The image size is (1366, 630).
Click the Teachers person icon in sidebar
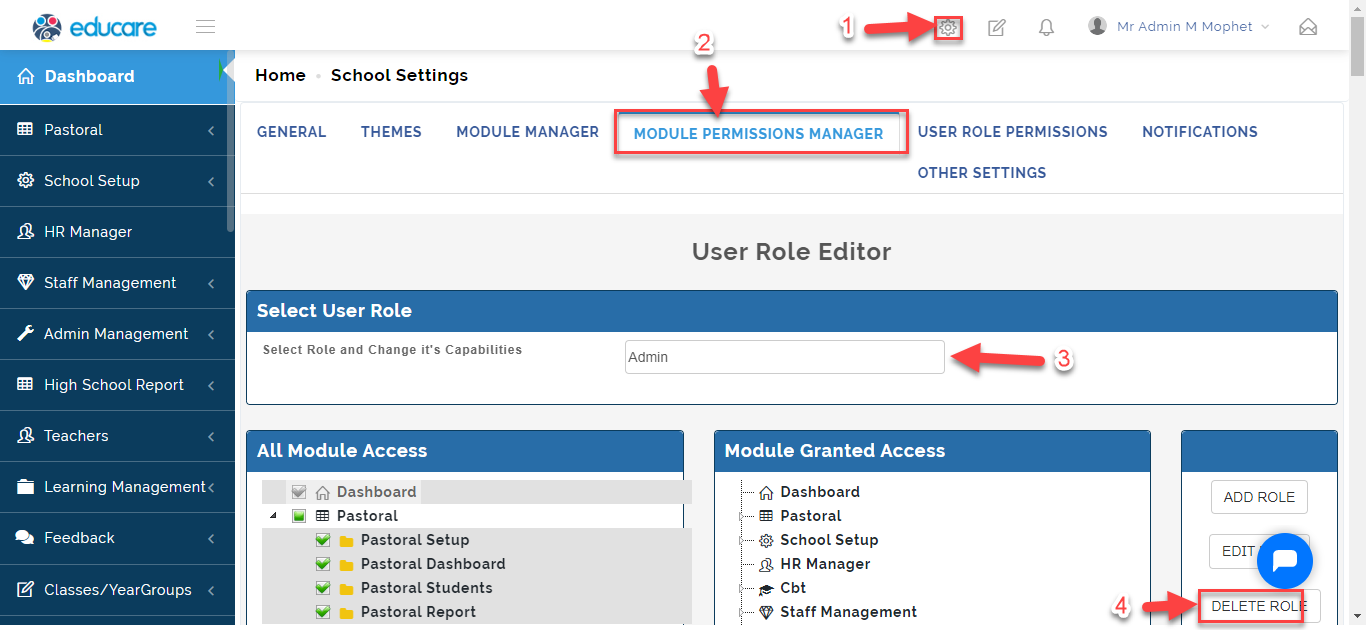(26, 436)
